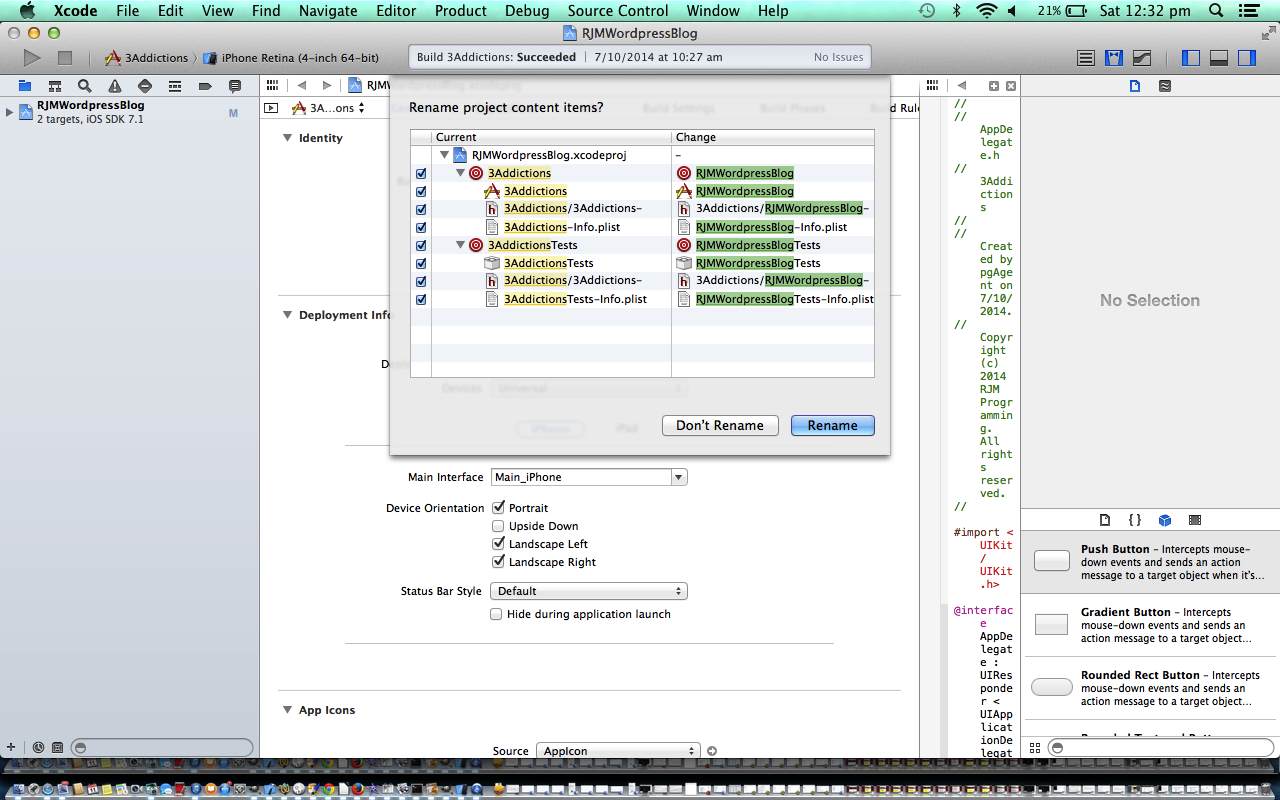Select iPhone Retina (4-inch 64-bit) destination
Image resolution: width=1280 pixels, height=800 pixels.
click(x=291, y=58)
